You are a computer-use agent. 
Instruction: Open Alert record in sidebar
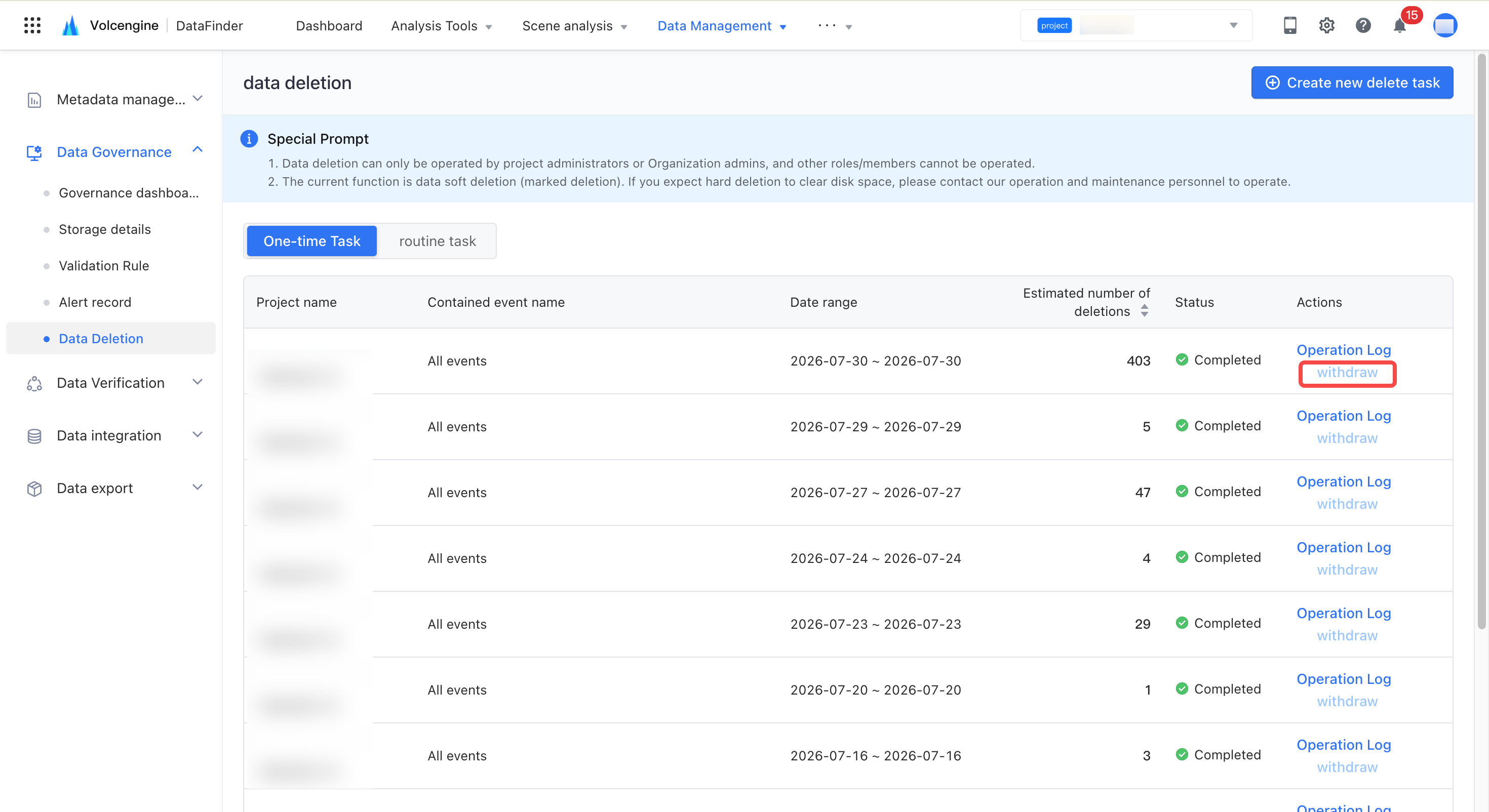95,302
